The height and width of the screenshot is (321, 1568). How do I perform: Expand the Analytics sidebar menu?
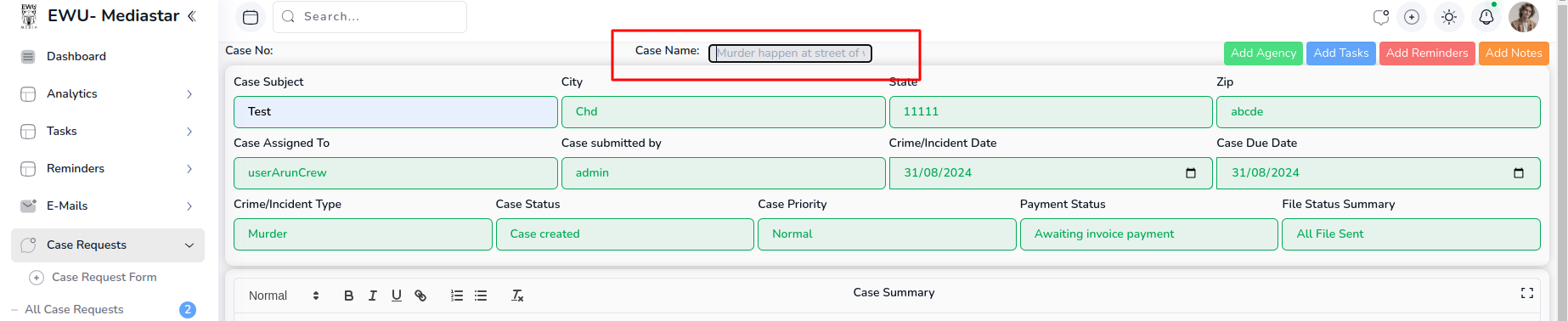coord(108,94)
